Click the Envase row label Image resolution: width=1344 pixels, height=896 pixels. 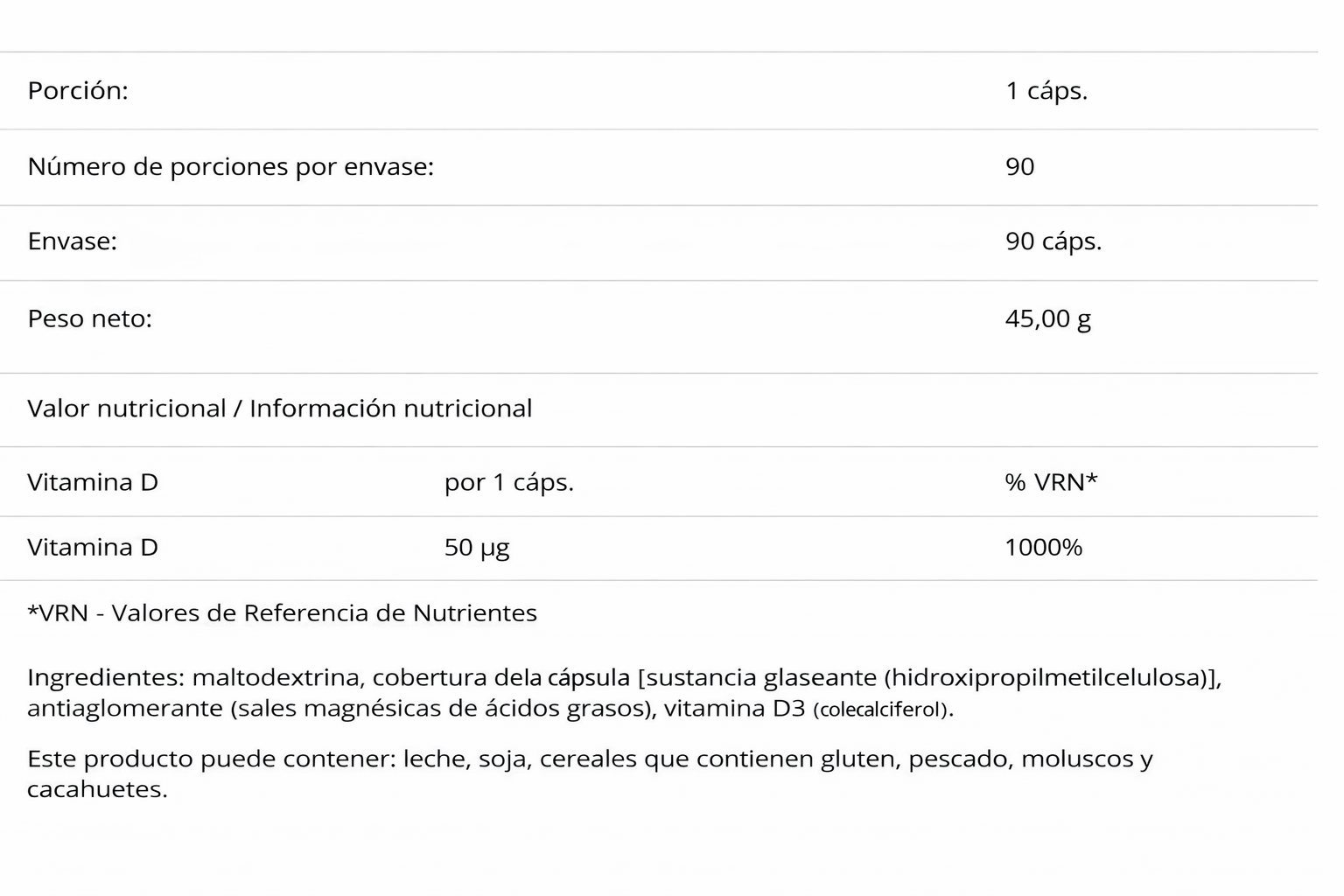(x=72, y=241)
